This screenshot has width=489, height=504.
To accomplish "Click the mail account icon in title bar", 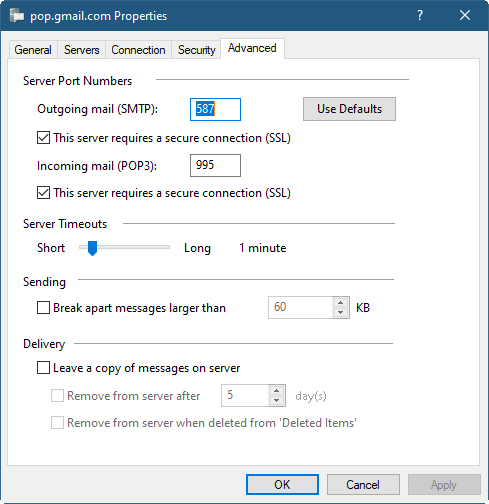I will pos(17,16).
